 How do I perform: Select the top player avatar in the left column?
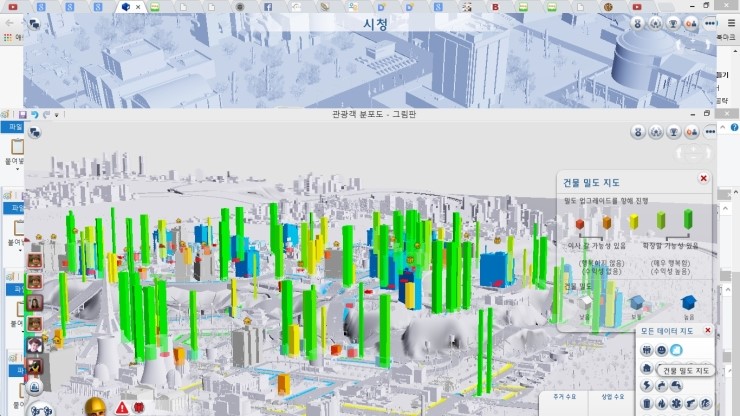point(34,261)
